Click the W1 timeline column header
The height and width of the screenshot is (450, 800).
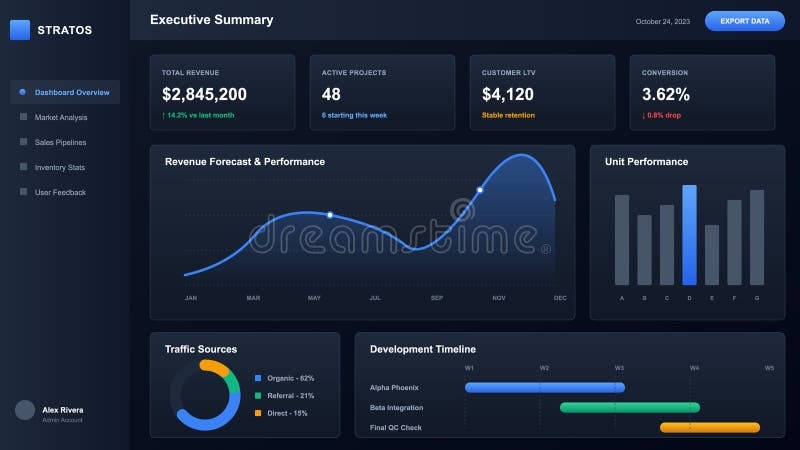click(469, 368)
